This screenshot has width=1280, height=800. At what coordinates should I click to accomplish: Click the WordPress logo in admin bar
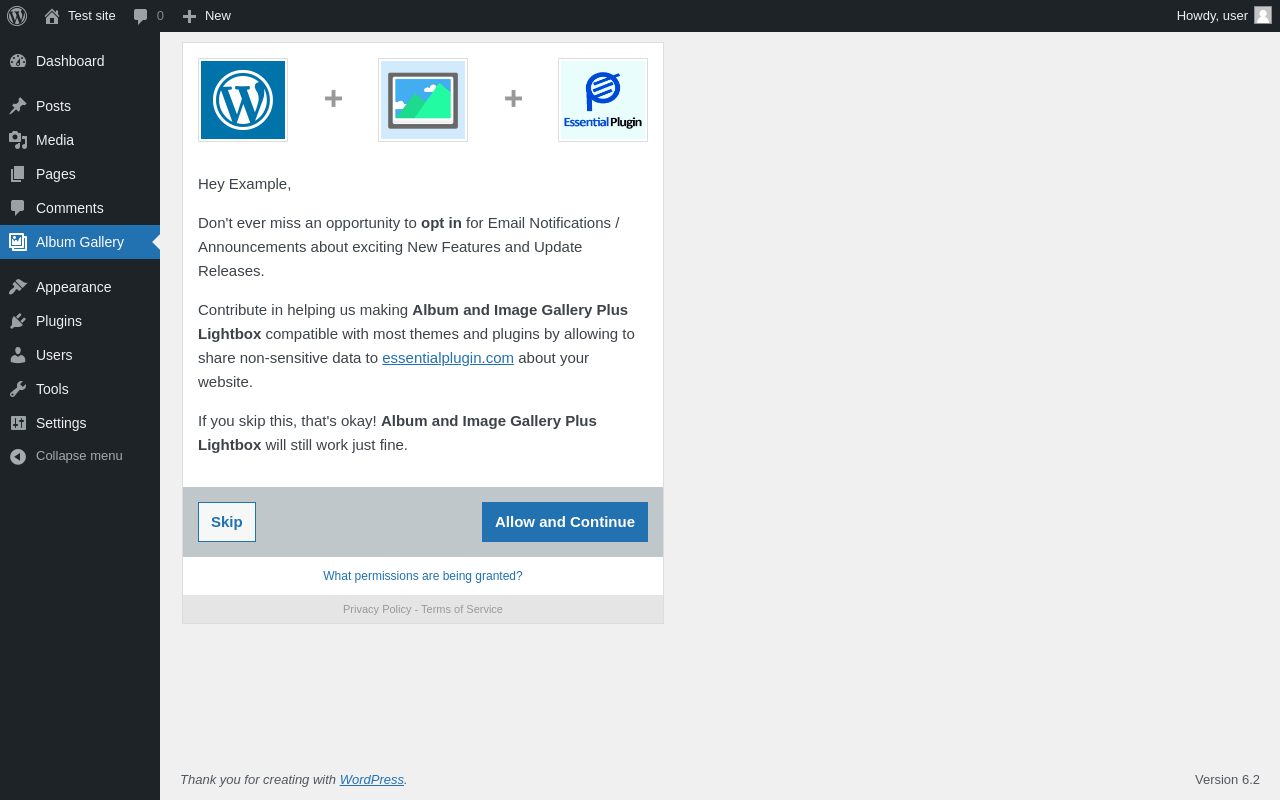[x=17, y=16]
